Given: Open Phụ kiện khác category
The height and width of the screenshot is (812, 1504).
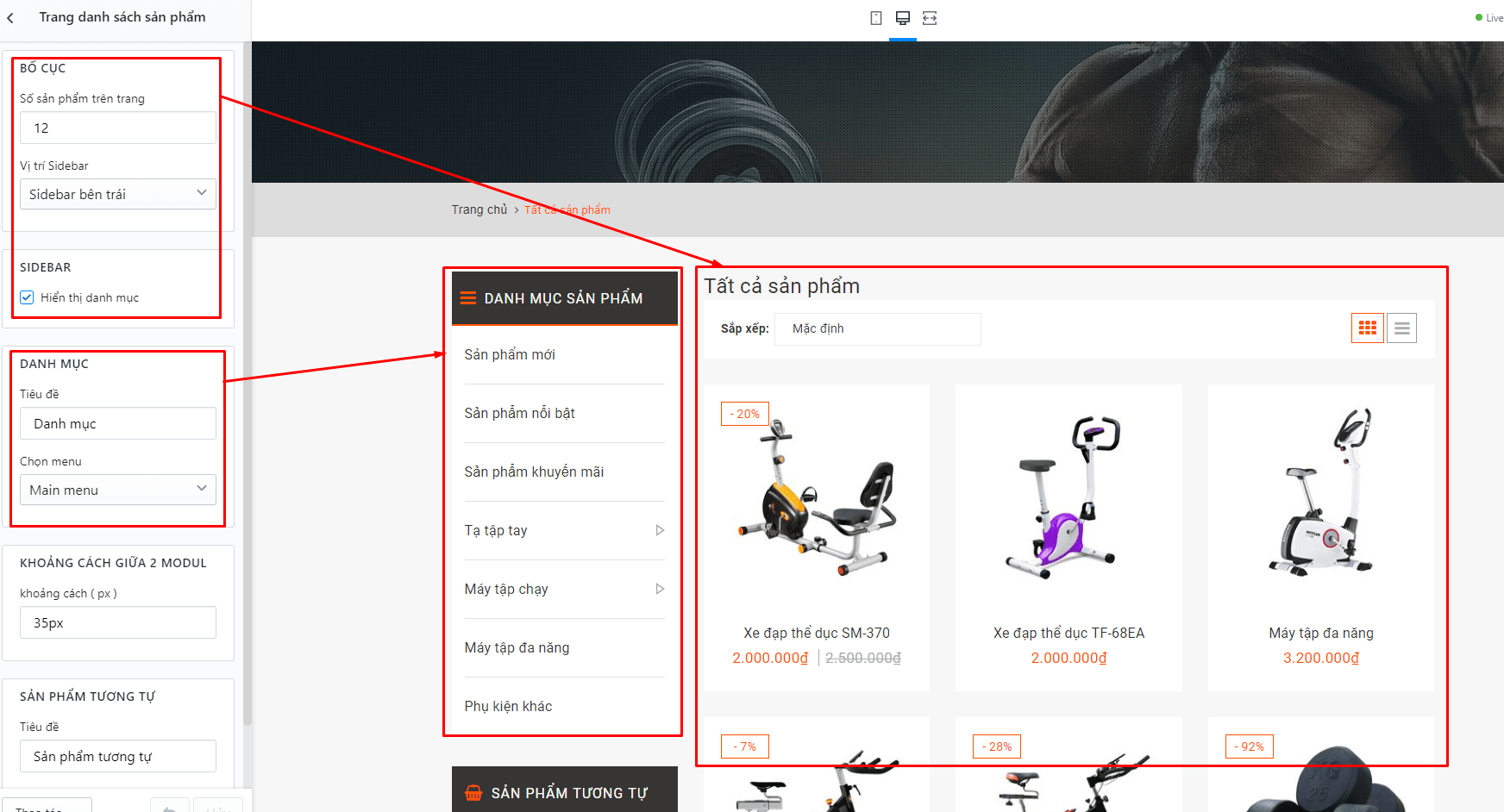Looking at the screenshot, I should [x=508, y=706].
